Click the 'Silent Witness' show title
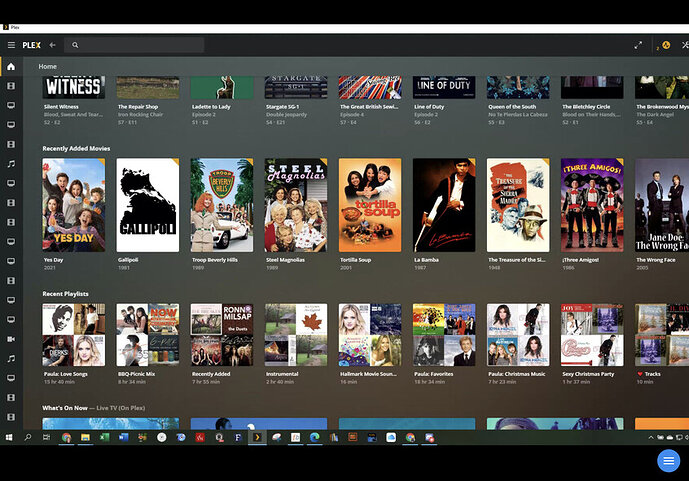689x481 pixels. [61, 106]
